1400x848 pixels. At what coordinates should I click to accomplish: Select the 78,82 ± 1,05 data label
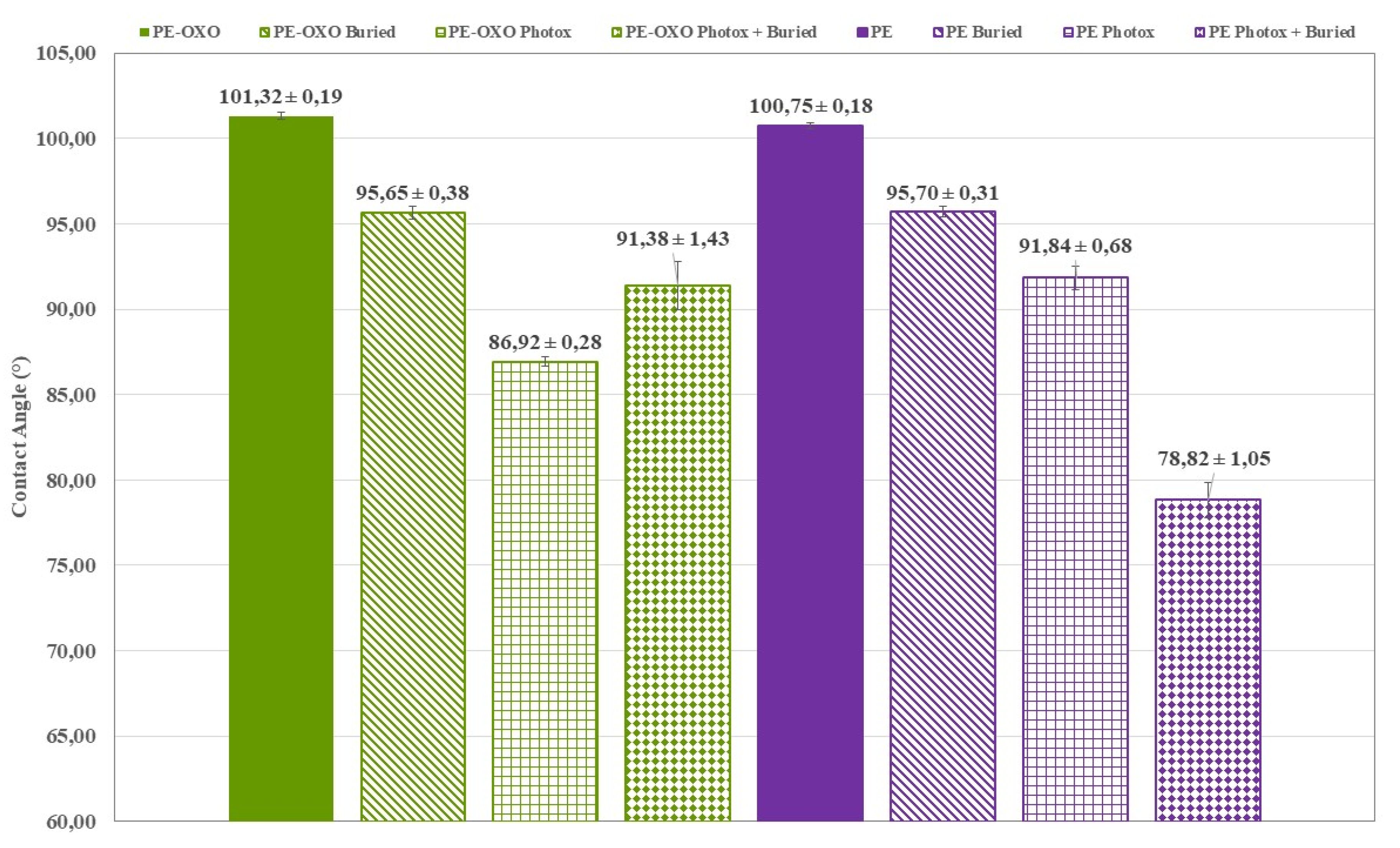pyautogui.click(x=1214, y=459)
